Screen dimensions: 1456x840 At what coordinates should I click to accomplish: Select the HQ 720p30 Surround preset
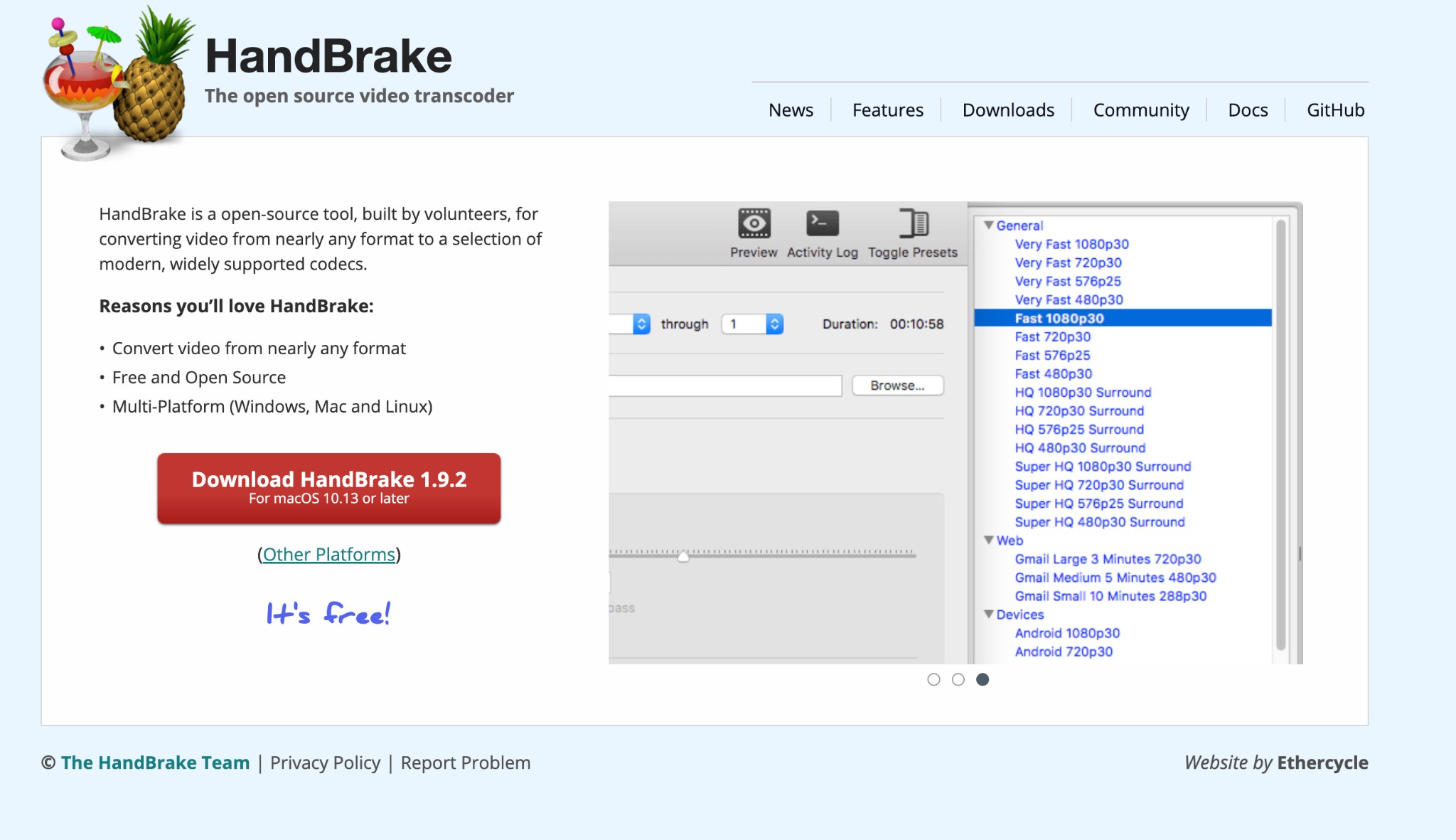tap(1079, 410)
